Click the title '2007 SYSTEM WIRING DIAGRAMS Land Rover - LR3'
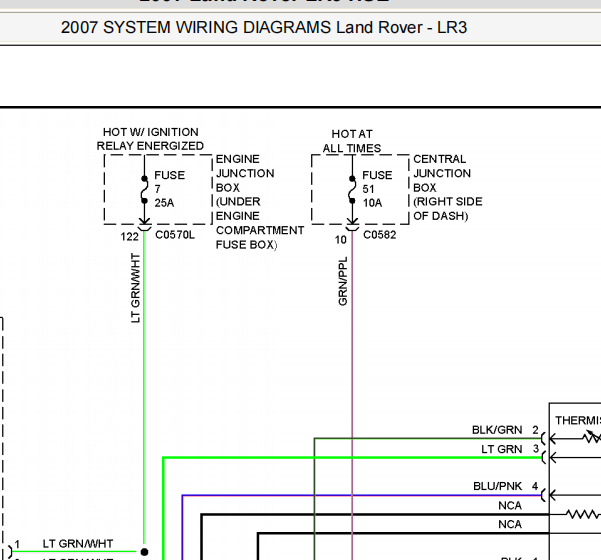The image size is (601, 560). click(x=264, y=28)
